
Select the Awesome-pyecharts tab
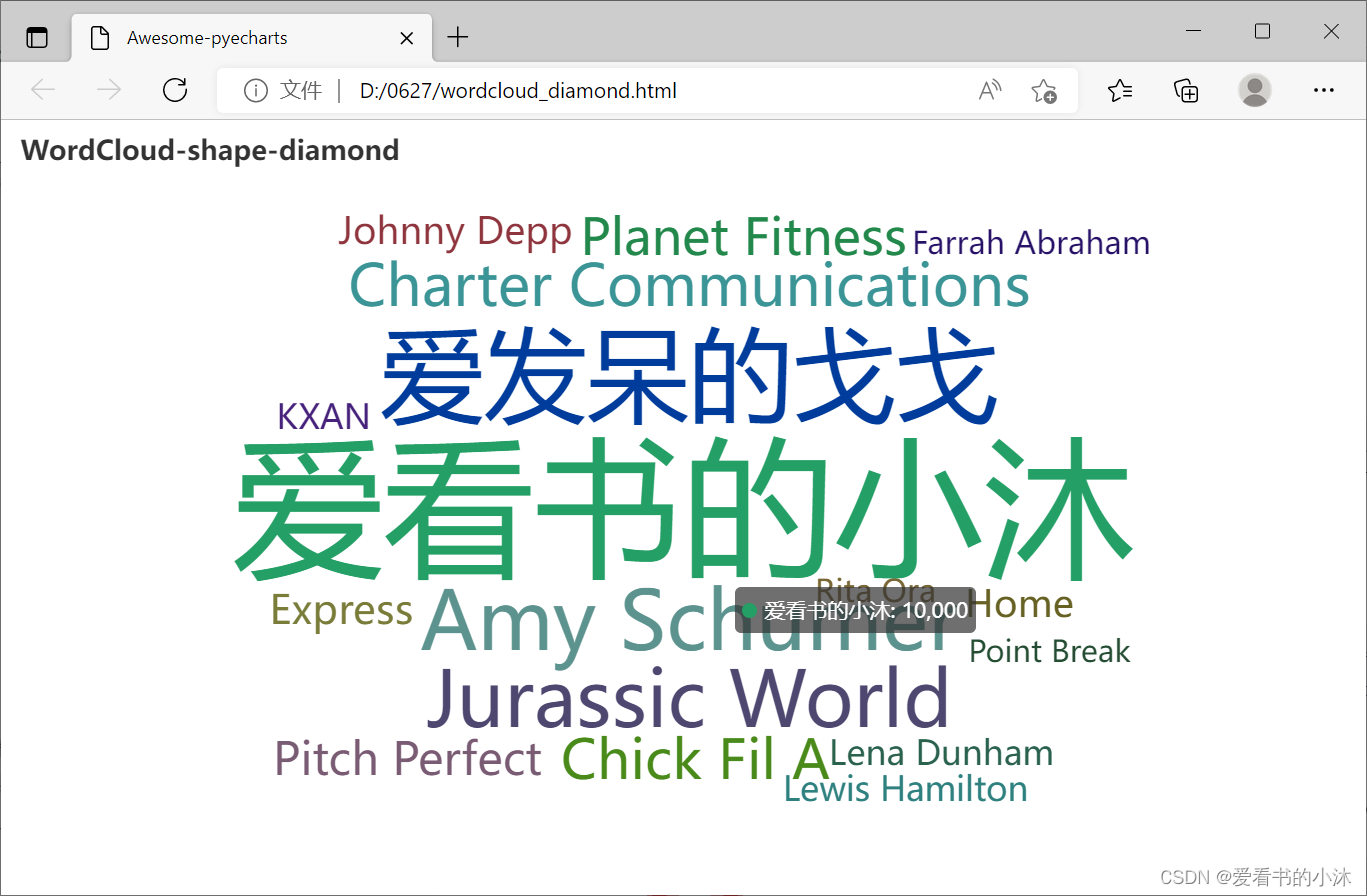coord(252,38)
